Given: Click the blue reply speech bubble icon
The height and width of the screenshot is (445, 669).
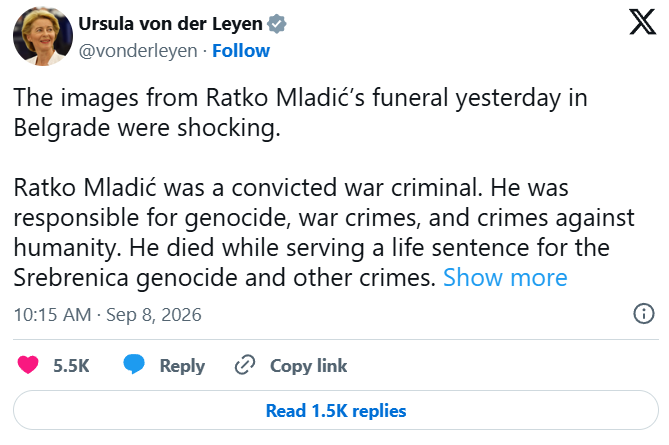Looking at the screenshot, I should point(134,365).
